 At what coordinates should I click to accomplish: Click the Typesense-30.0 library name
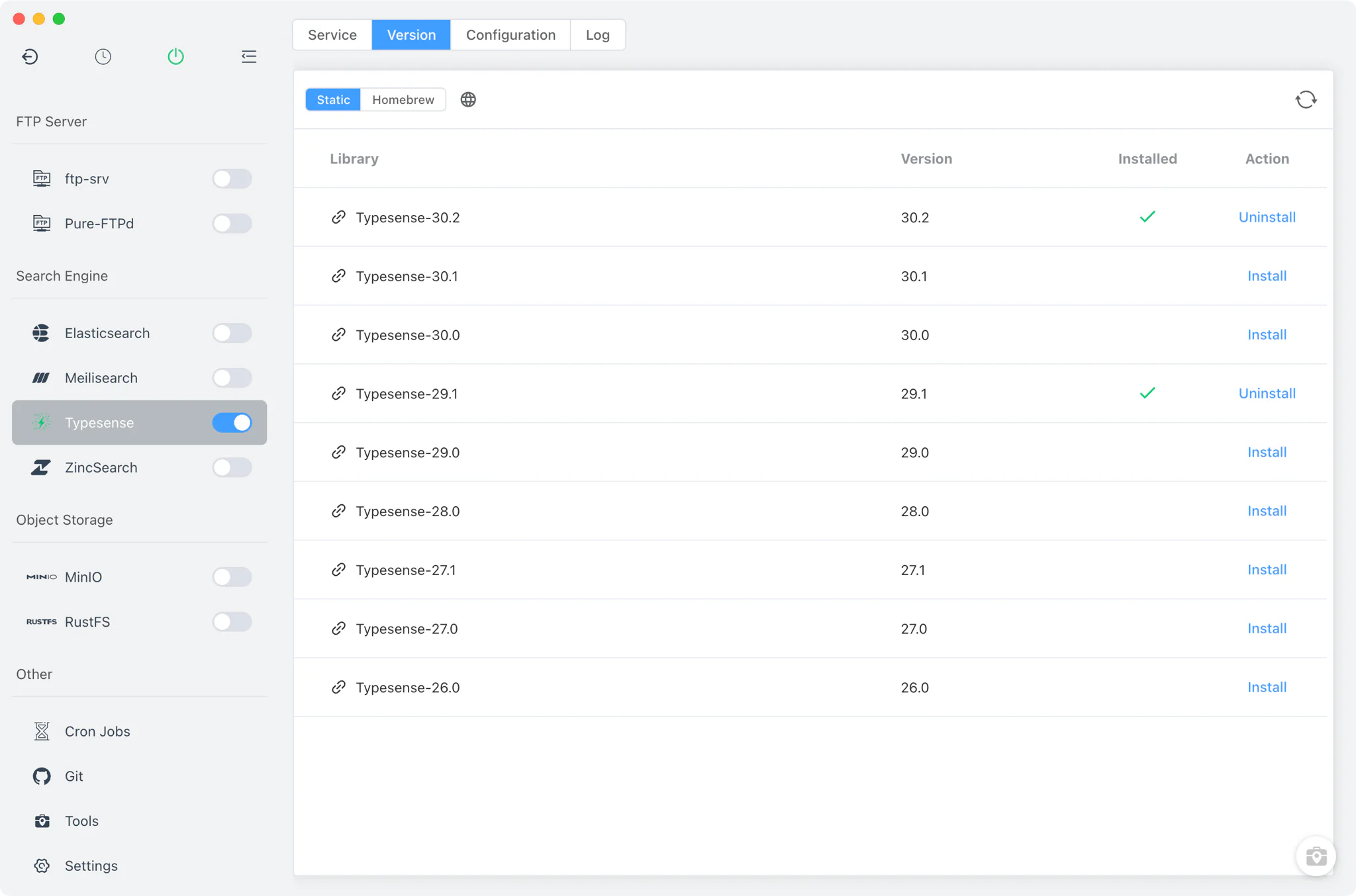tap(407, 335)
